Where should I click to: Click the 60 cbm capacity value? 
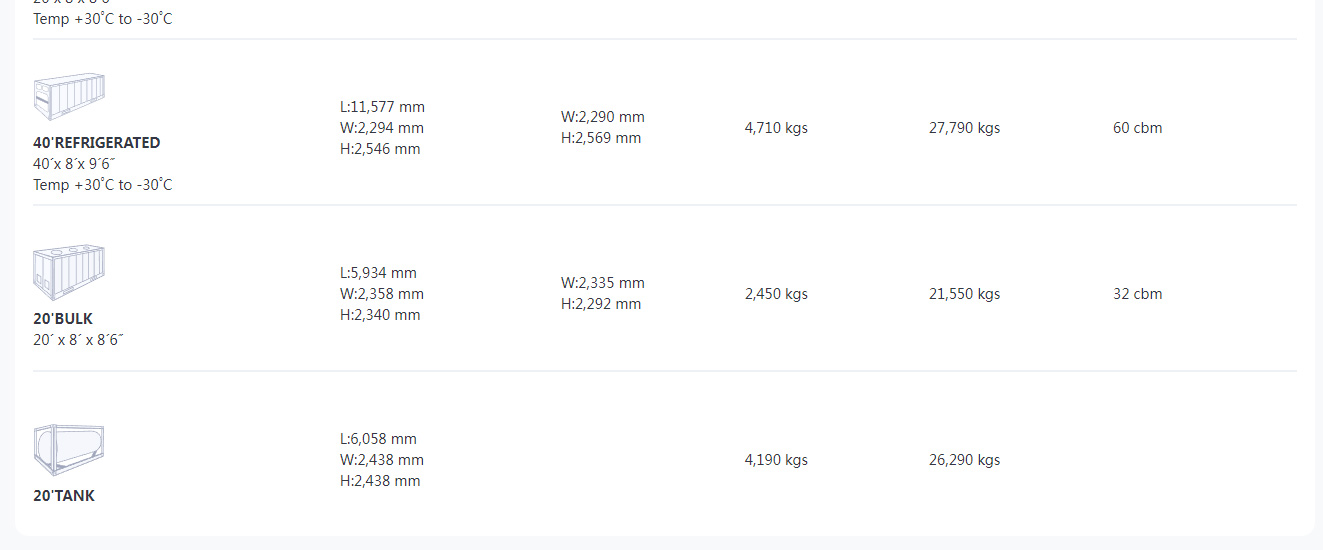coord(1137,128)
